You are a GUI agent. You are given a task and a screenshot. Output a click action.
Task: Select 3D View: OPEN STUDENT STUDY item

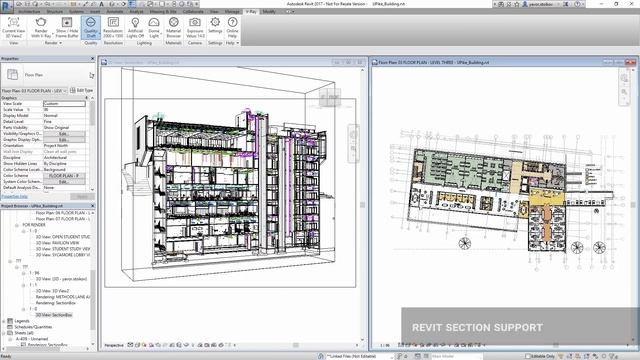[63, 237]
